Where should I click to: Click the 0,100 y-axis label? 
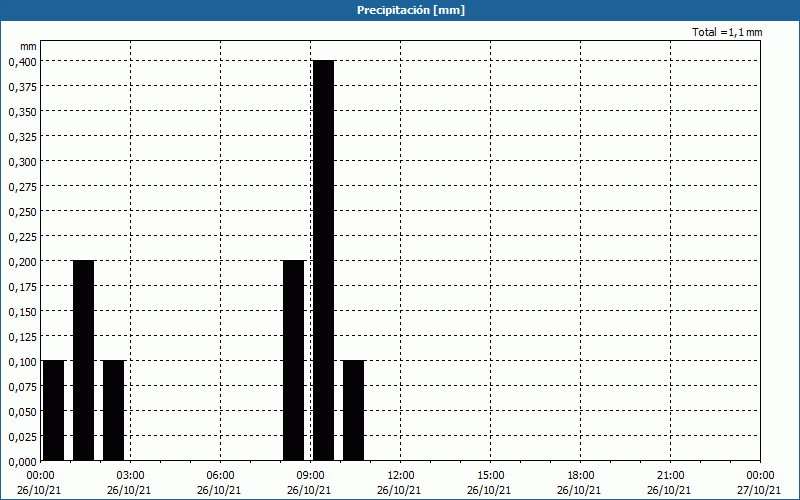point(23,362)
